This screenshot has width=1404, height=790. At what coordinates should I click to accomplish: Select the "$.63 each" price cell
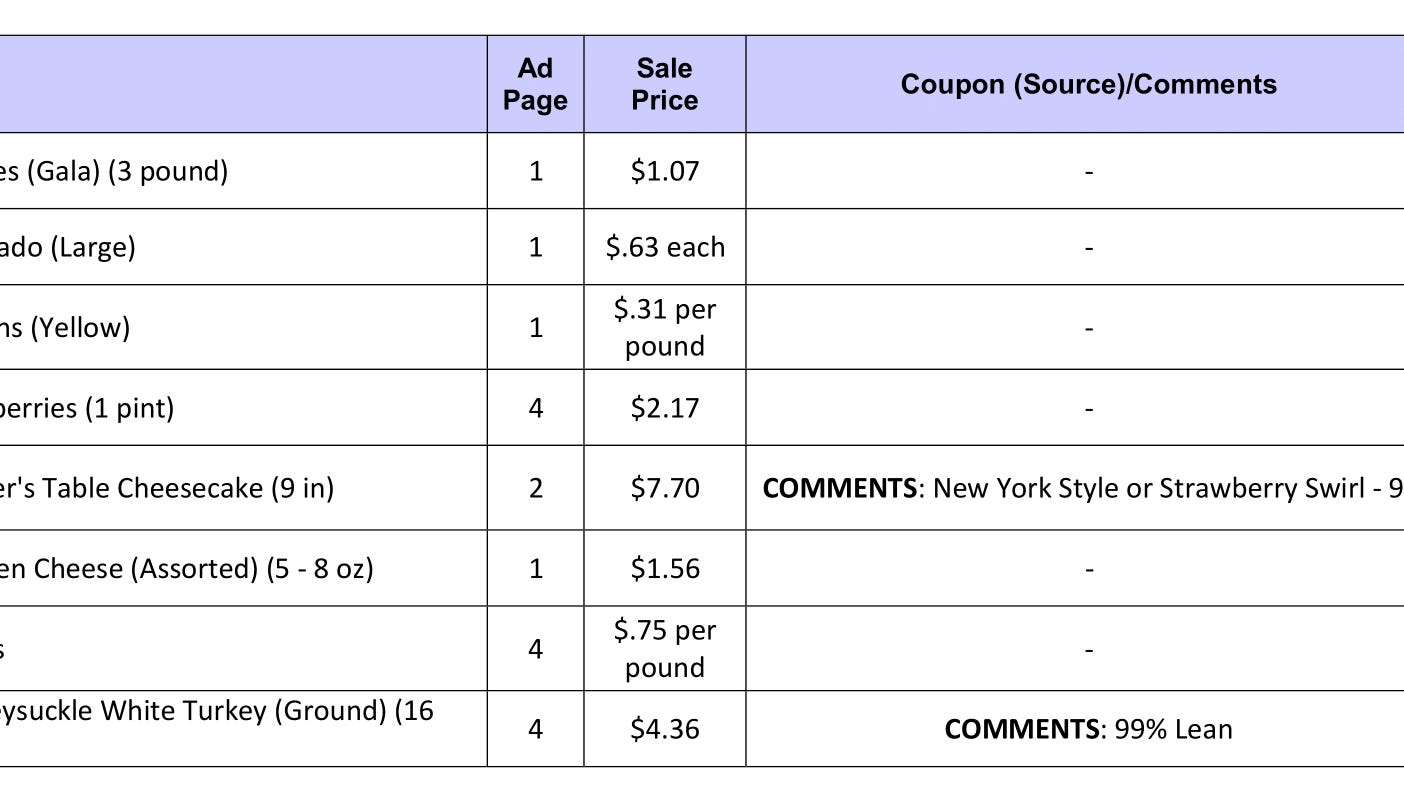[x=665, y=247]
